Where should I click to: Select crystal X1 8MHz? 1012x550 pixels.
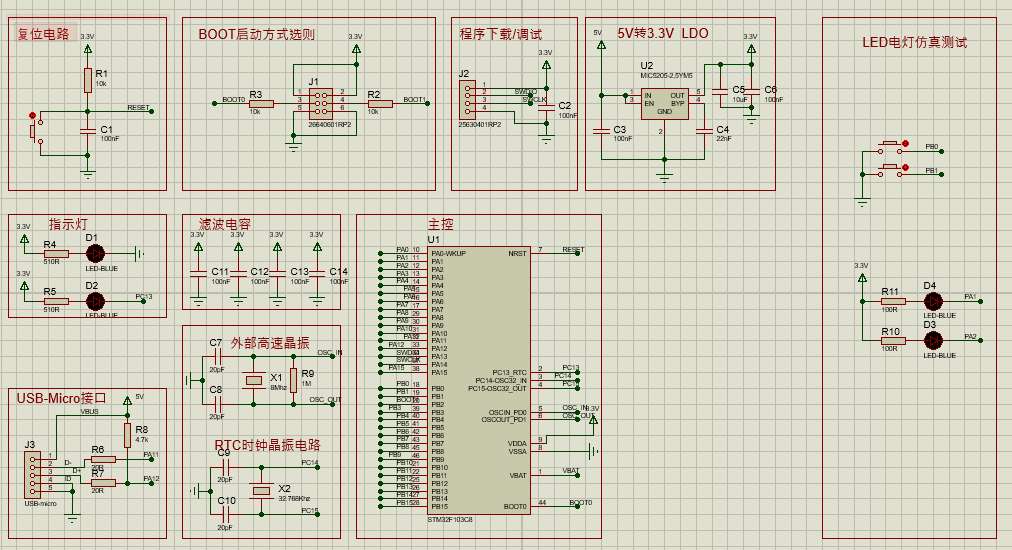(254, 380)
